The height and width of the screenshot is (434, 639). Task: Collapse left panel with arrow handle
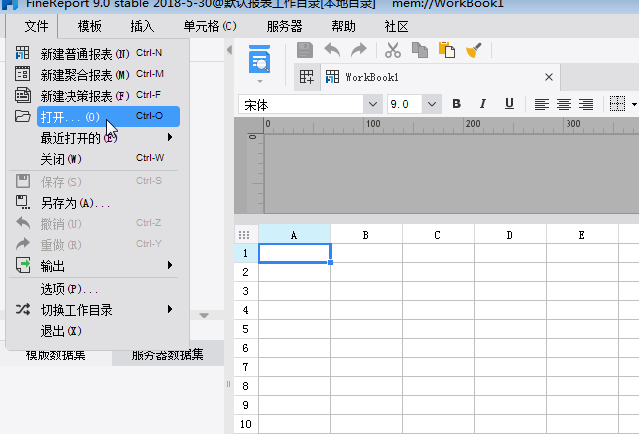[229, 50]
